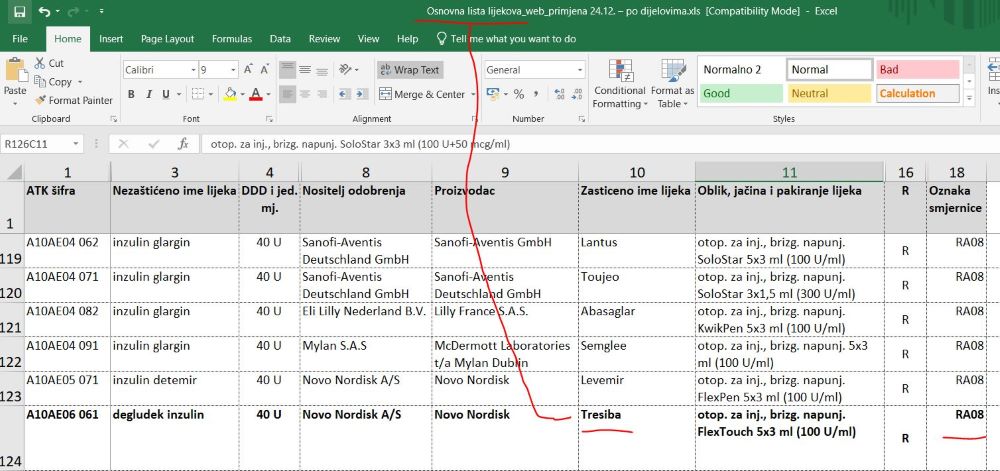Click Increase Decimal

[560, 94]
